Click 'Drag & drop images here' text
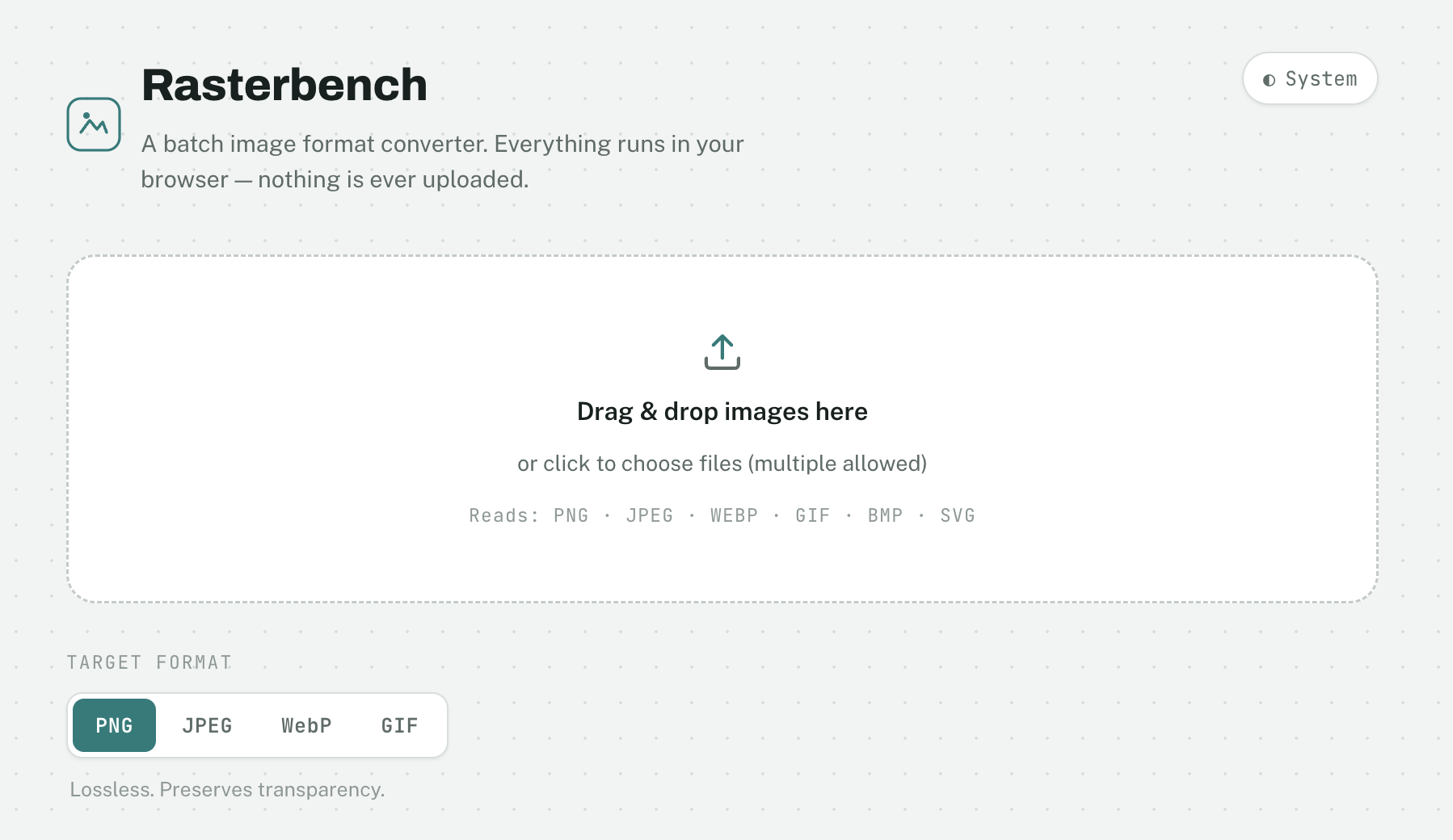Viewport: 1453px width, 840px height. 722,411
